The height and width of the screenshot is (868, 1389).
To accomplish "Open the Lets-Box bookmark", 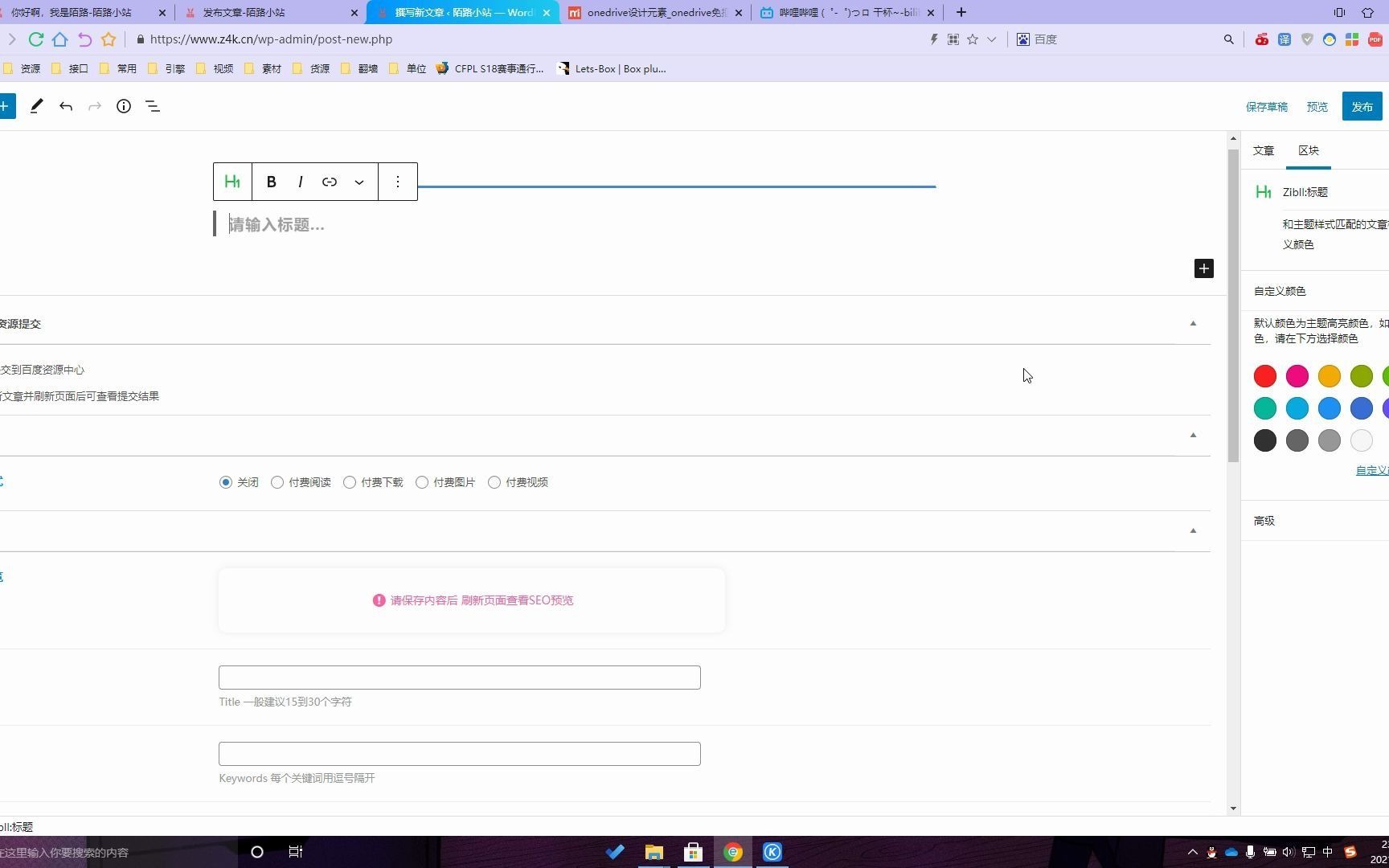I will [612, 68].
